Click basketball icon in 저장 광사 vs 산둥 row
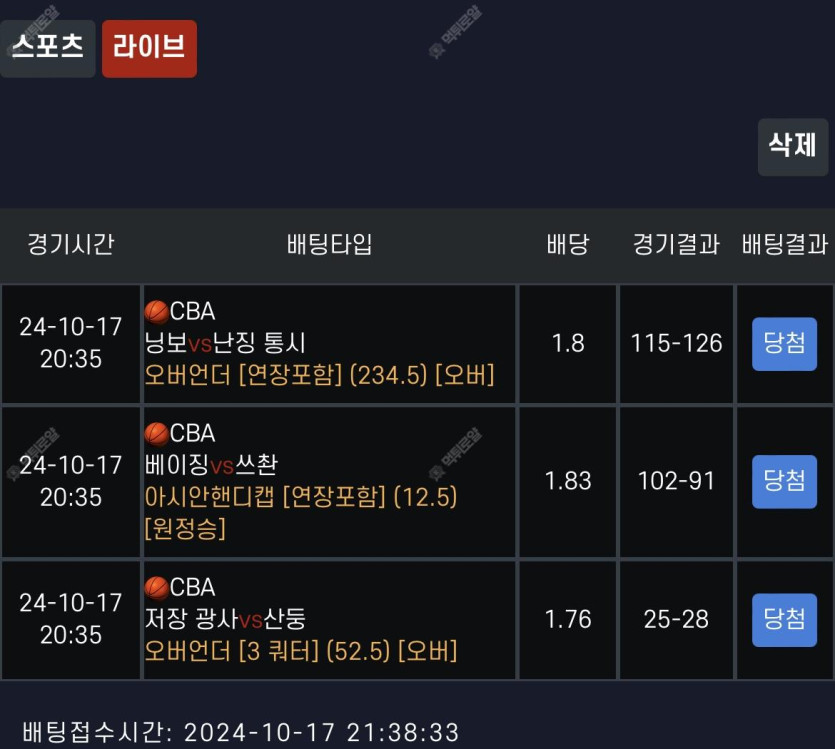Viewport: 835px width, 749px height. tap(157, 588)
